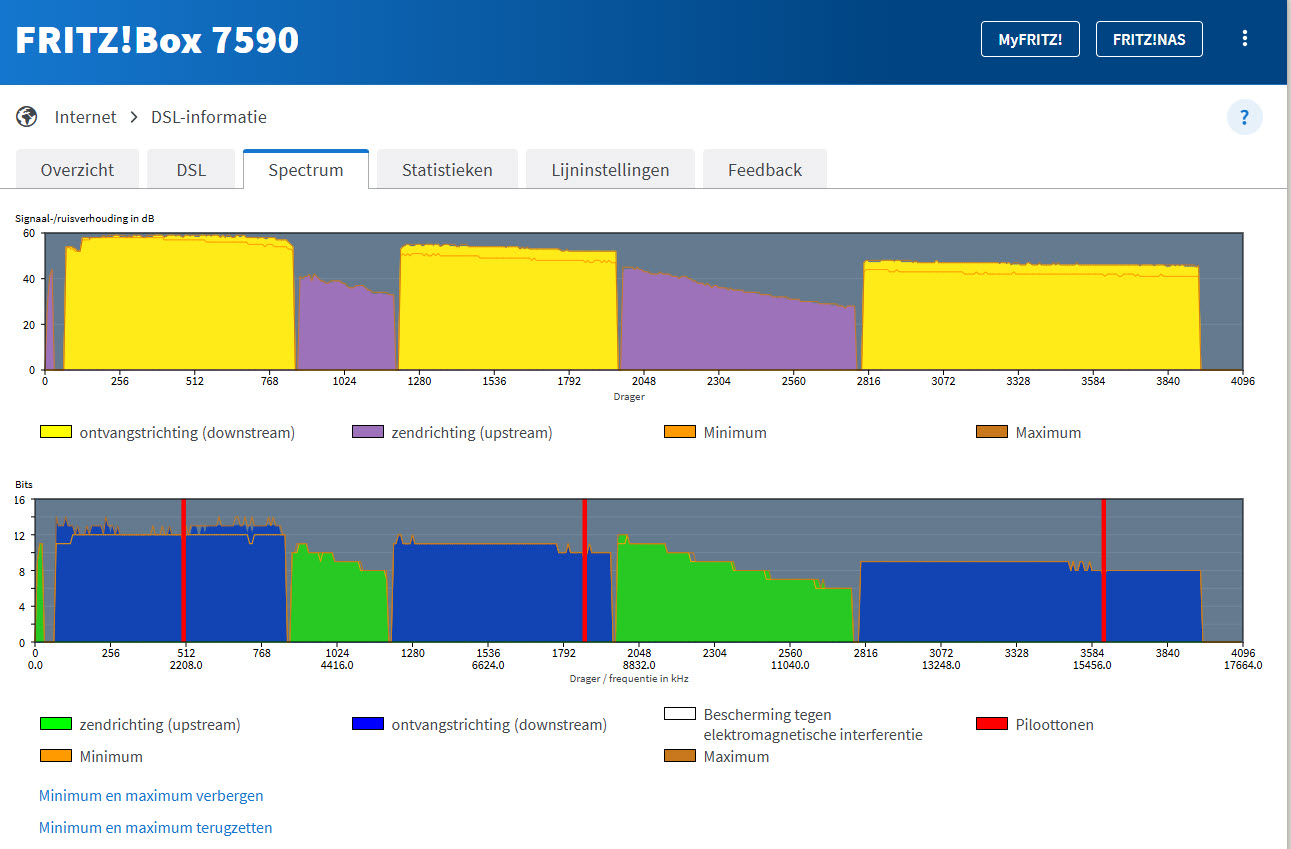The height and width of the screenshot is (849, 1291).
Task: Click the globe Internet icon in breadcrumb
Action: [x=26, y=117]
